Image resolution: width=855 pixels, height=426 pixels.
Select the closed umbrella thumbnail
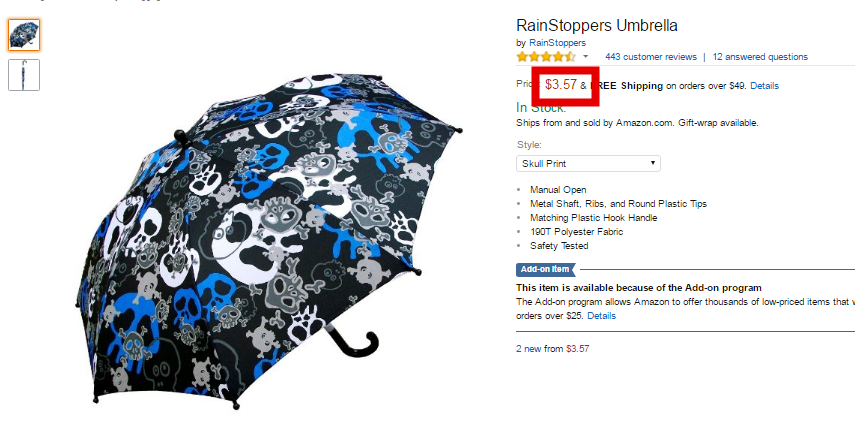point(24,75)
